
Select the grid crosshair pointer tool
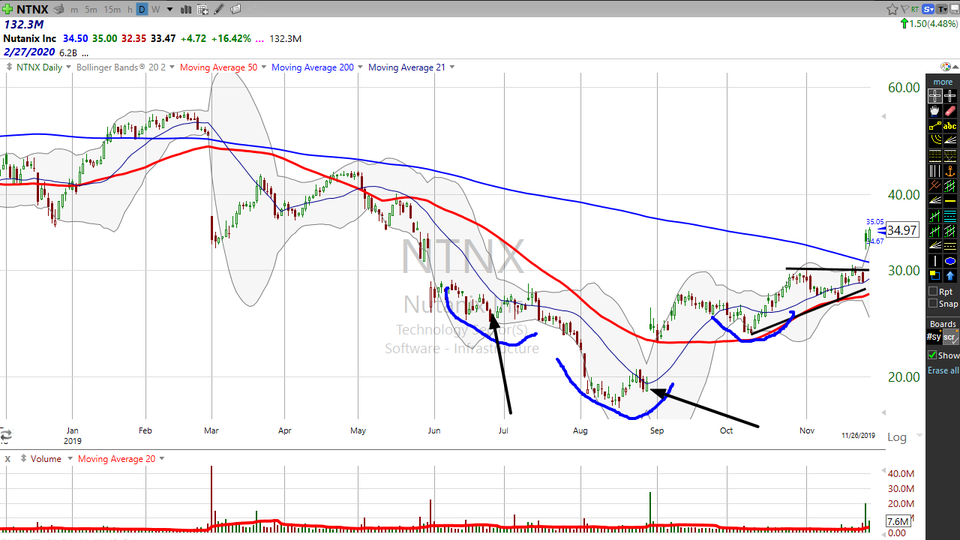point(935,96)
